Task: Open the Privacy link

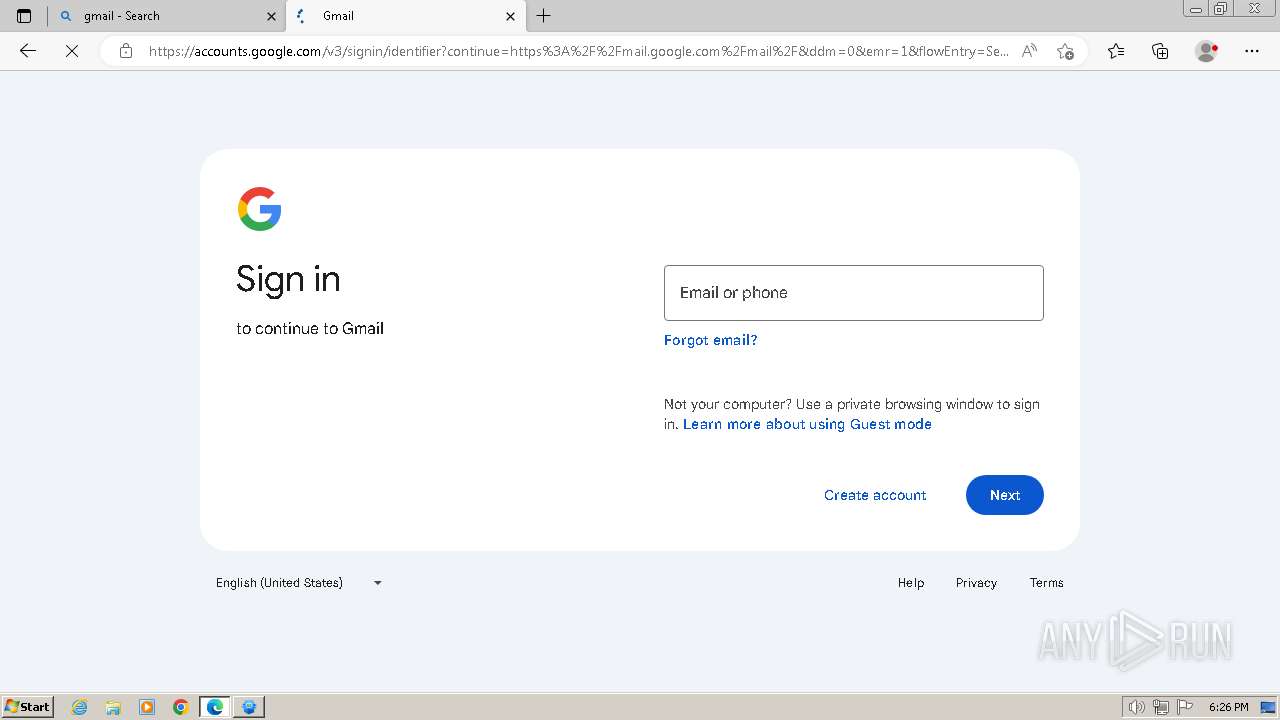Action: (976, 583)
